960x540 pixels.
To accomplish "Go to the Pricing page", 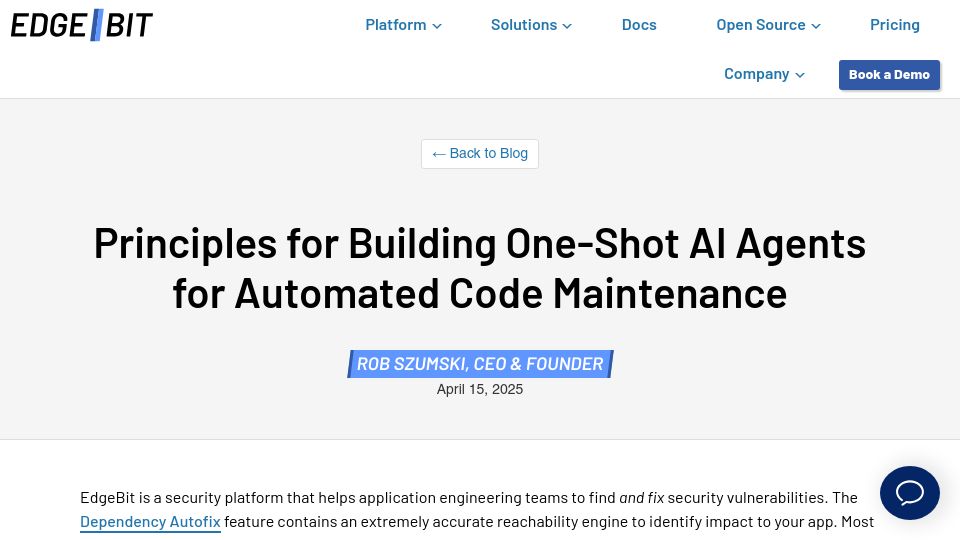I will click(894, 25).
